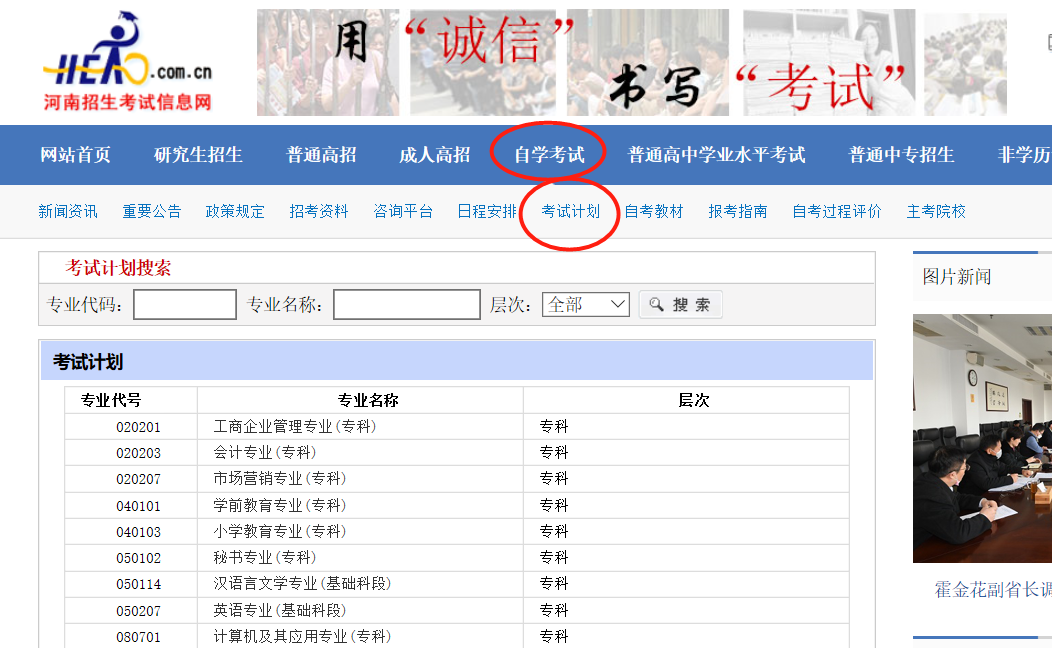Click the 考试计划 section heading

tap(88, 363)
